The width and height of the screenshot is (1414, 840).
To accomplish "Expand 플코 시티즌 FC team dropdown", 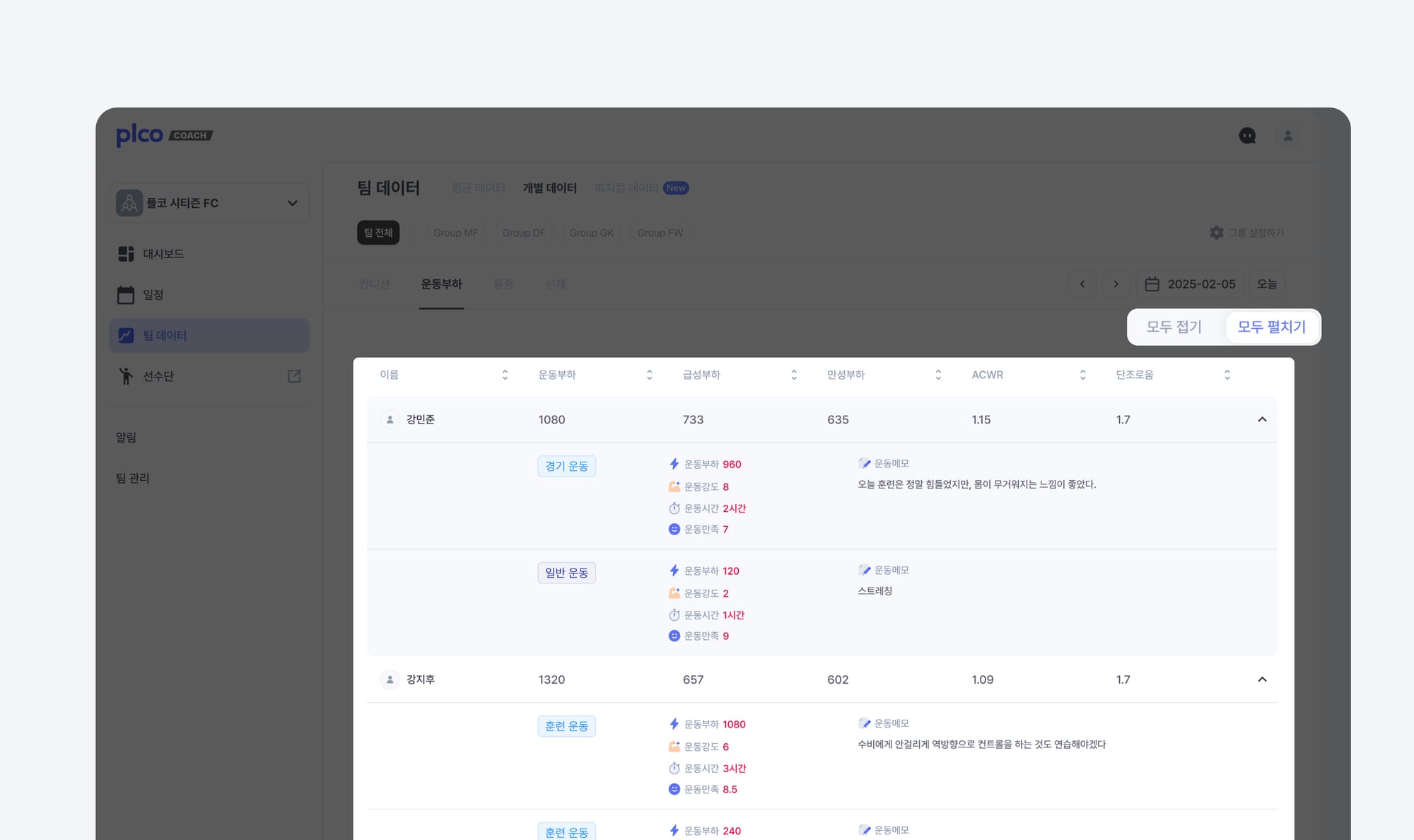I will point(292,204).
